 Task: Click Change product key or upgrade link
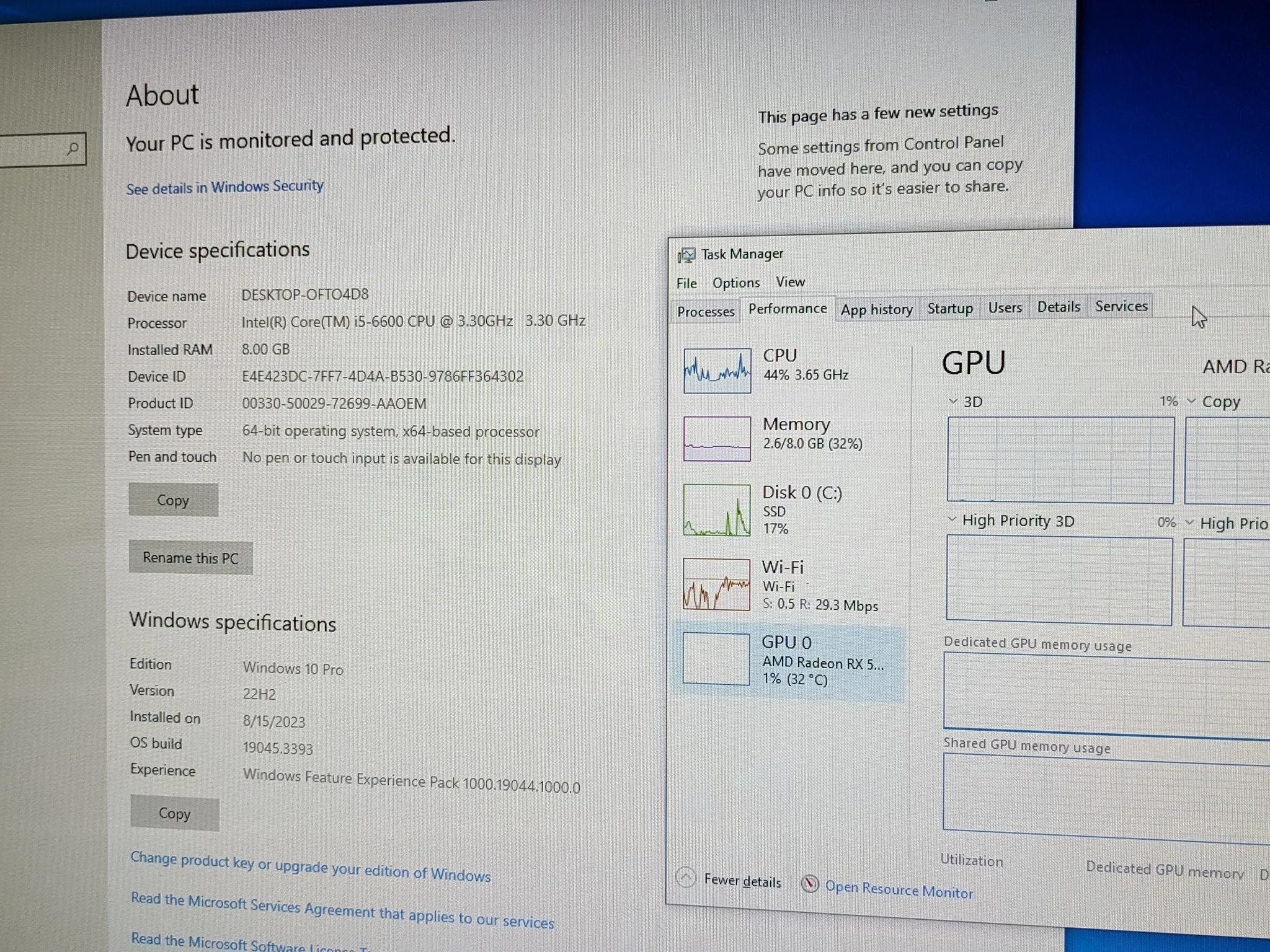(310, 866)
